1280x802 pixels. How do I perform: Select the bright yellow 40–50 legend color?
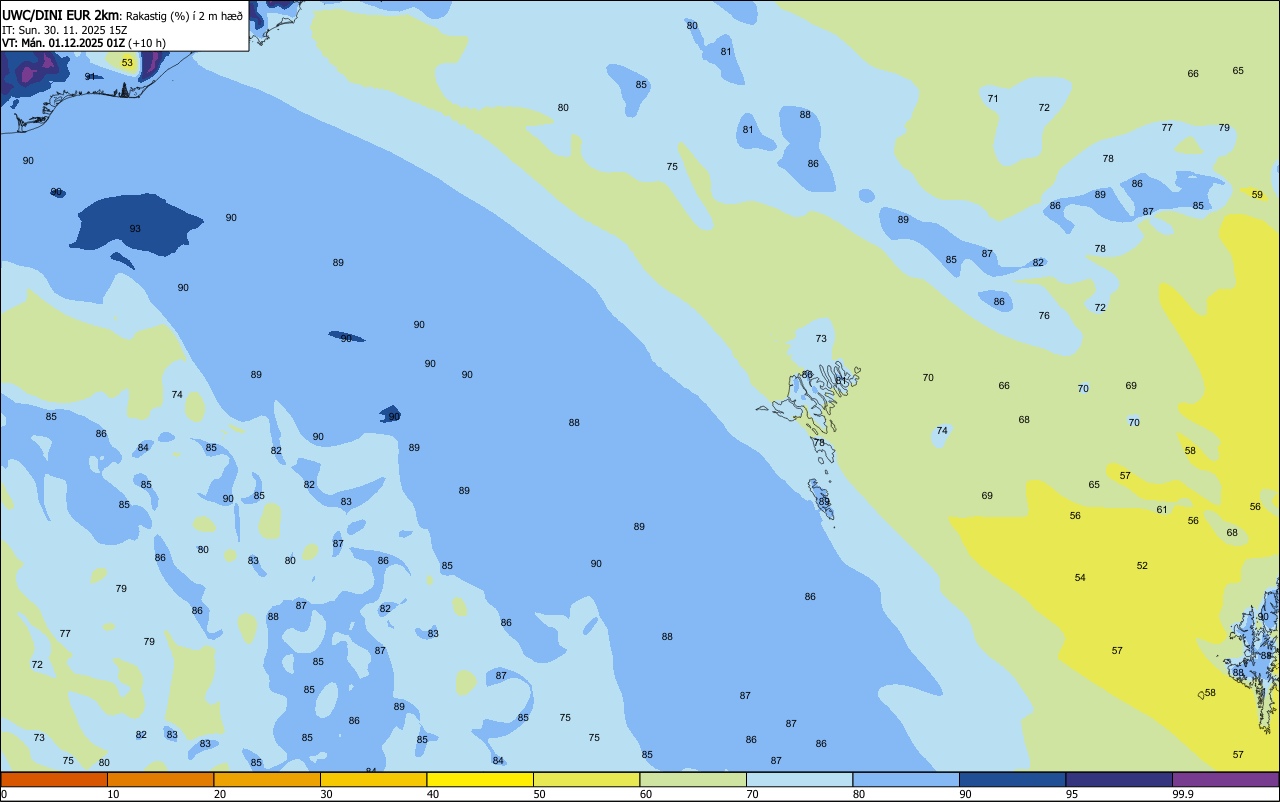coord(480,779)
